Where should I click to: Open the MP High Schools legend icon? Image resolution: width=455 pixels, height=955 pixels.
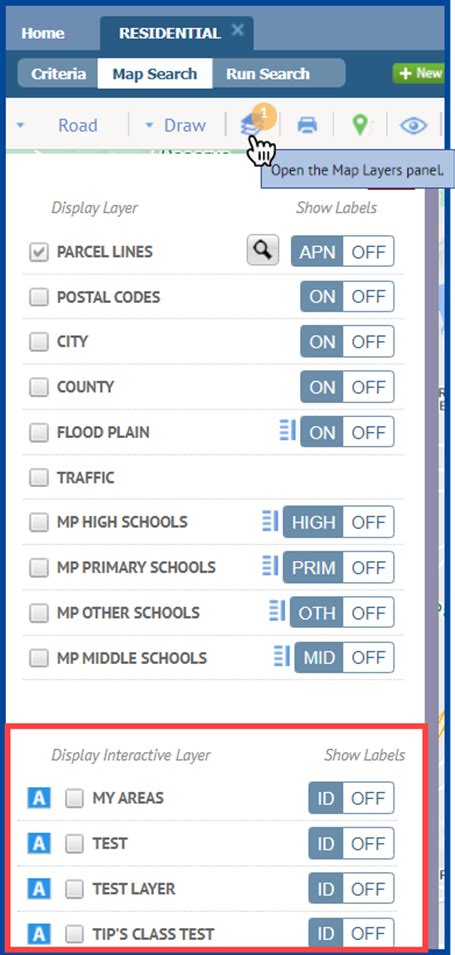[270, 521]
